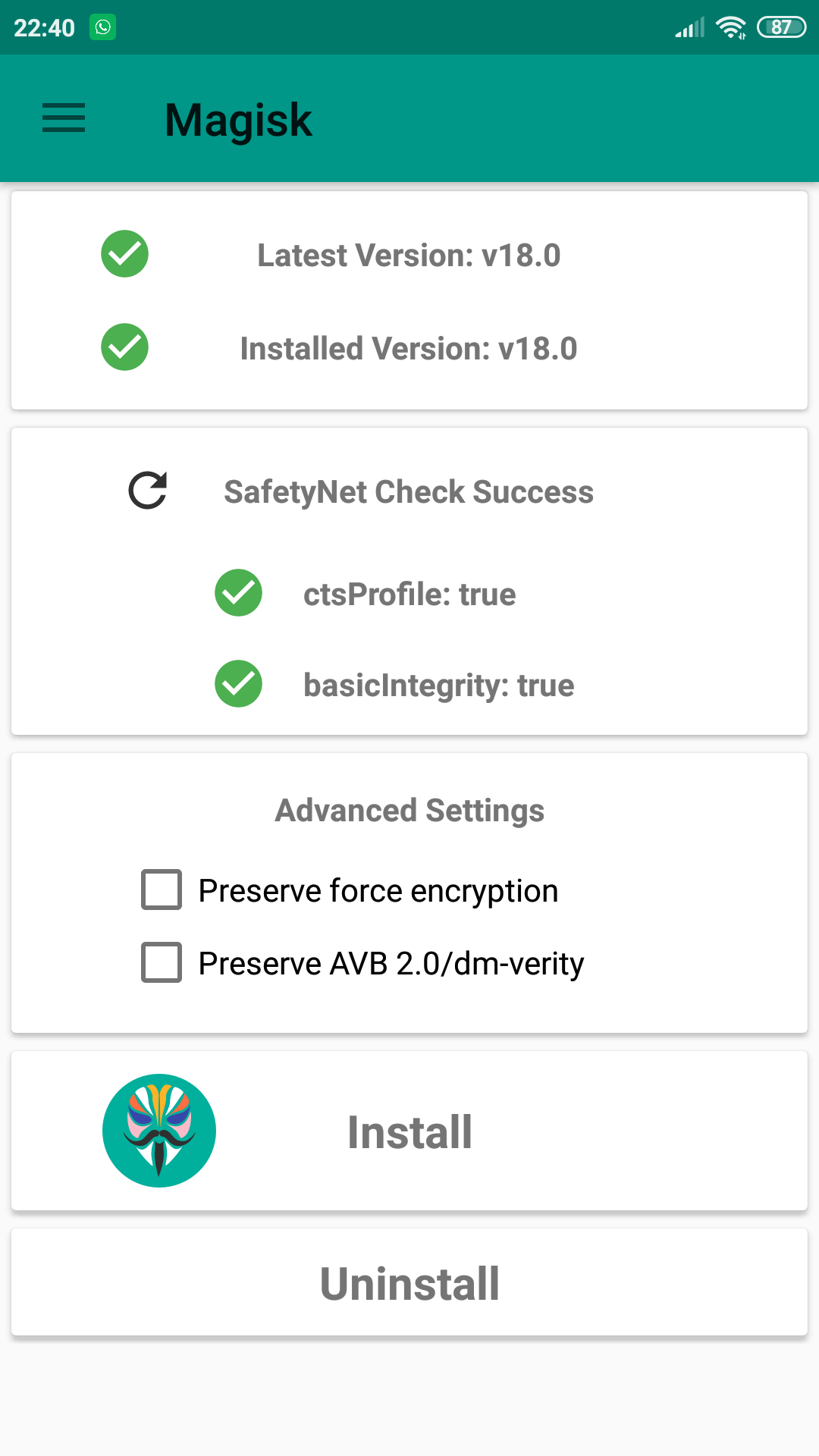Tap the Installed Version green checkmark
This screenshot has width=819, height=1456.
click(x=124, y=347)
